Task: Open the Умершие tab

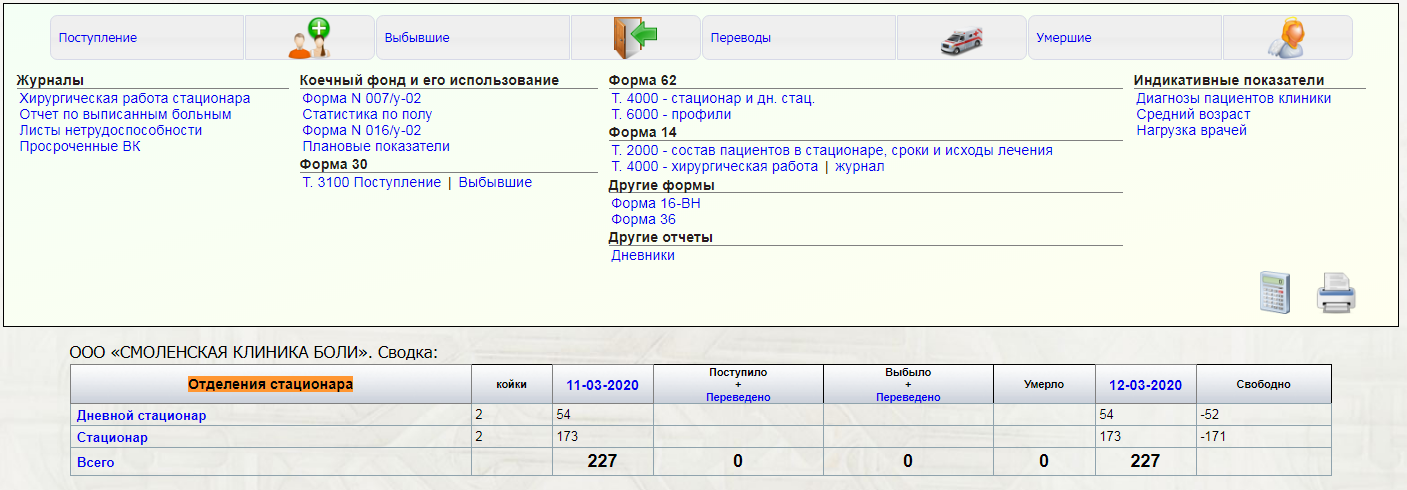Action: click(1064, 38)
